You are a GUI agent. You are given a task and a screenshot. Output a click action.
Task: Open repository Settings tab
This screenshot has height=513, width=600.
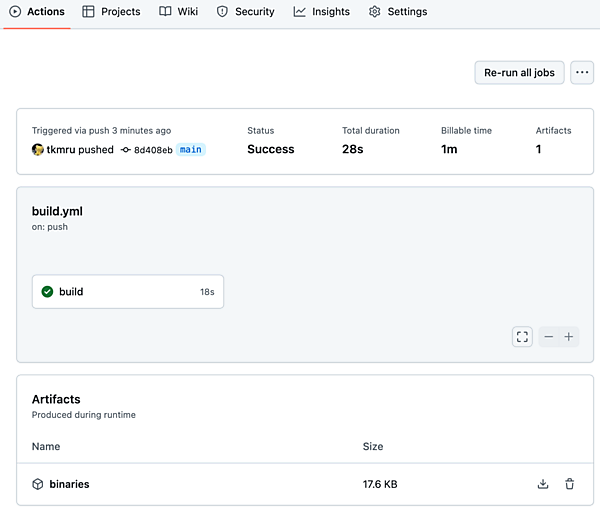(x=398, y=12)
